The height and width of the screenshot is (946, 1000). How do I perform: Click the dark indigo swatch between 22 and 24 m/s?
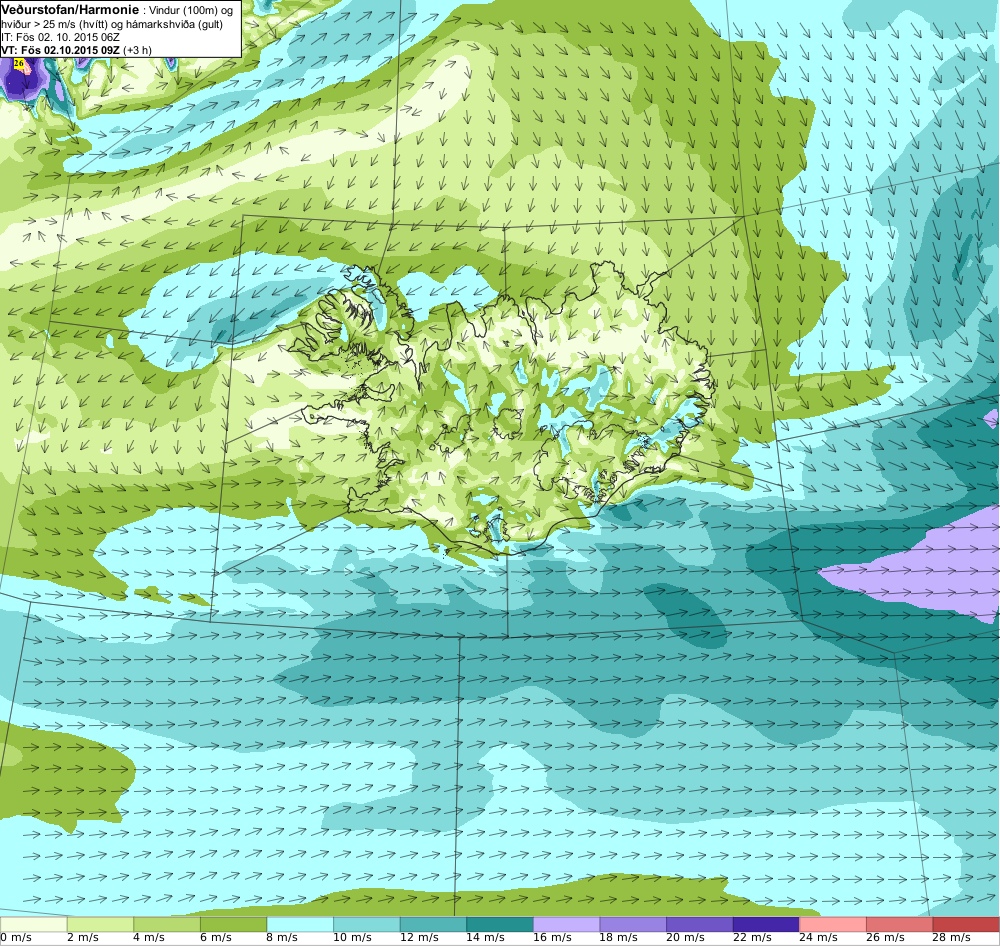click(x=766, y=924)
